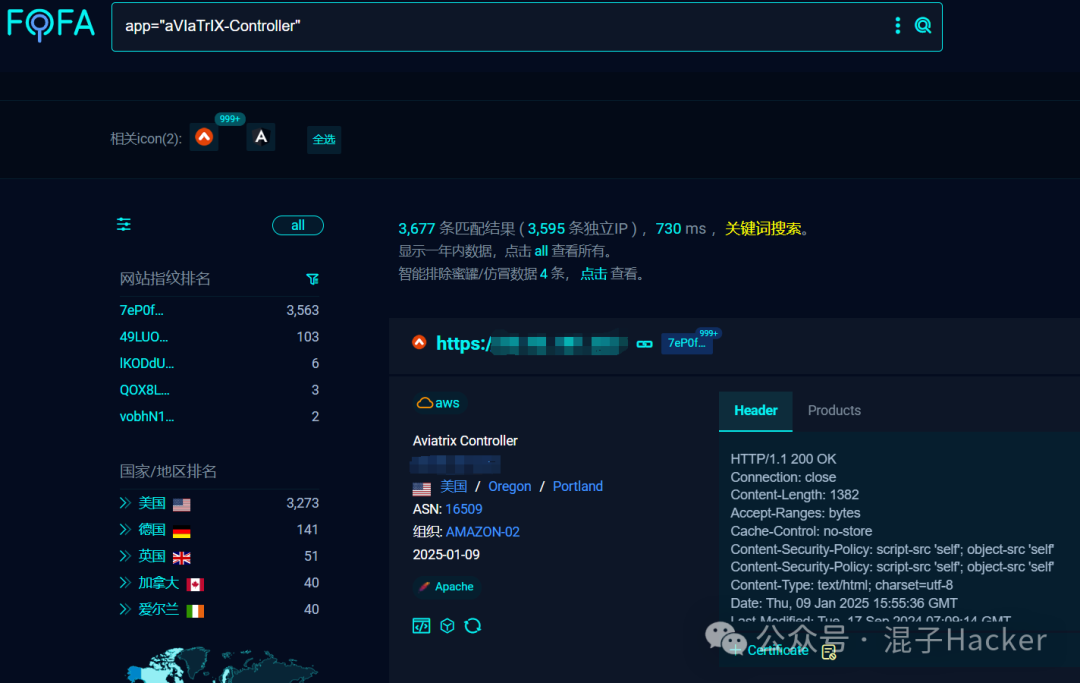
Task: Open organization AMAZON-02 link
Action: pyautogui.click(x=482, y=532)
